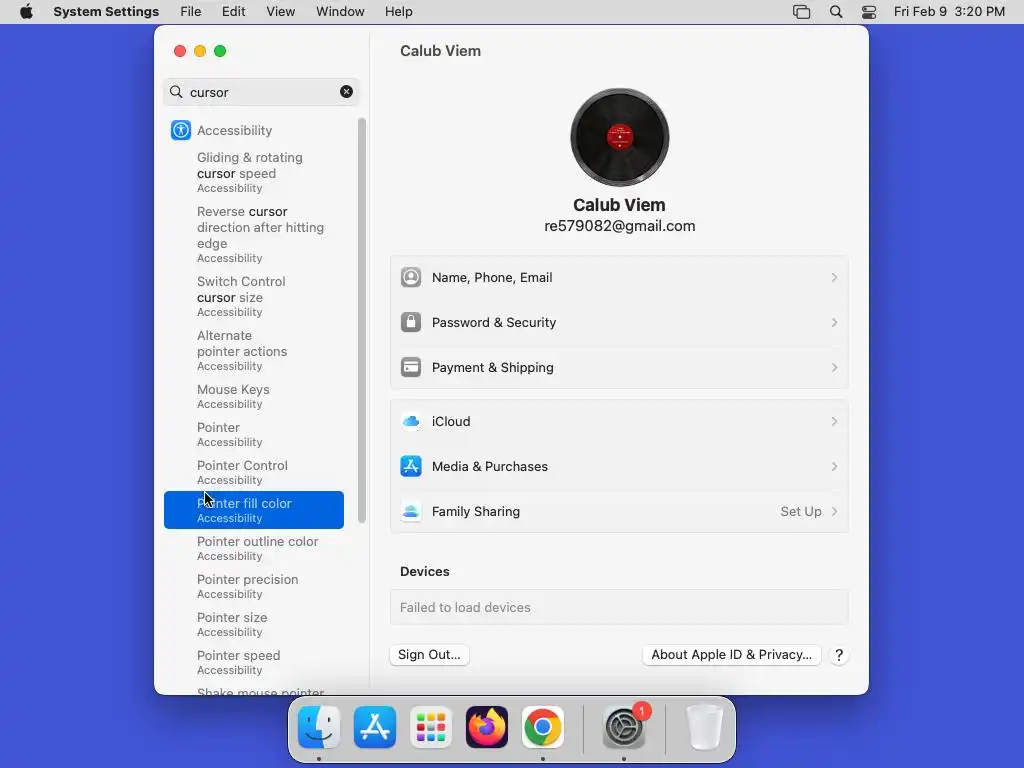Click the Name, Phone, Email person icon
This screenshot has height=768, width=1024.
point(411,277)
